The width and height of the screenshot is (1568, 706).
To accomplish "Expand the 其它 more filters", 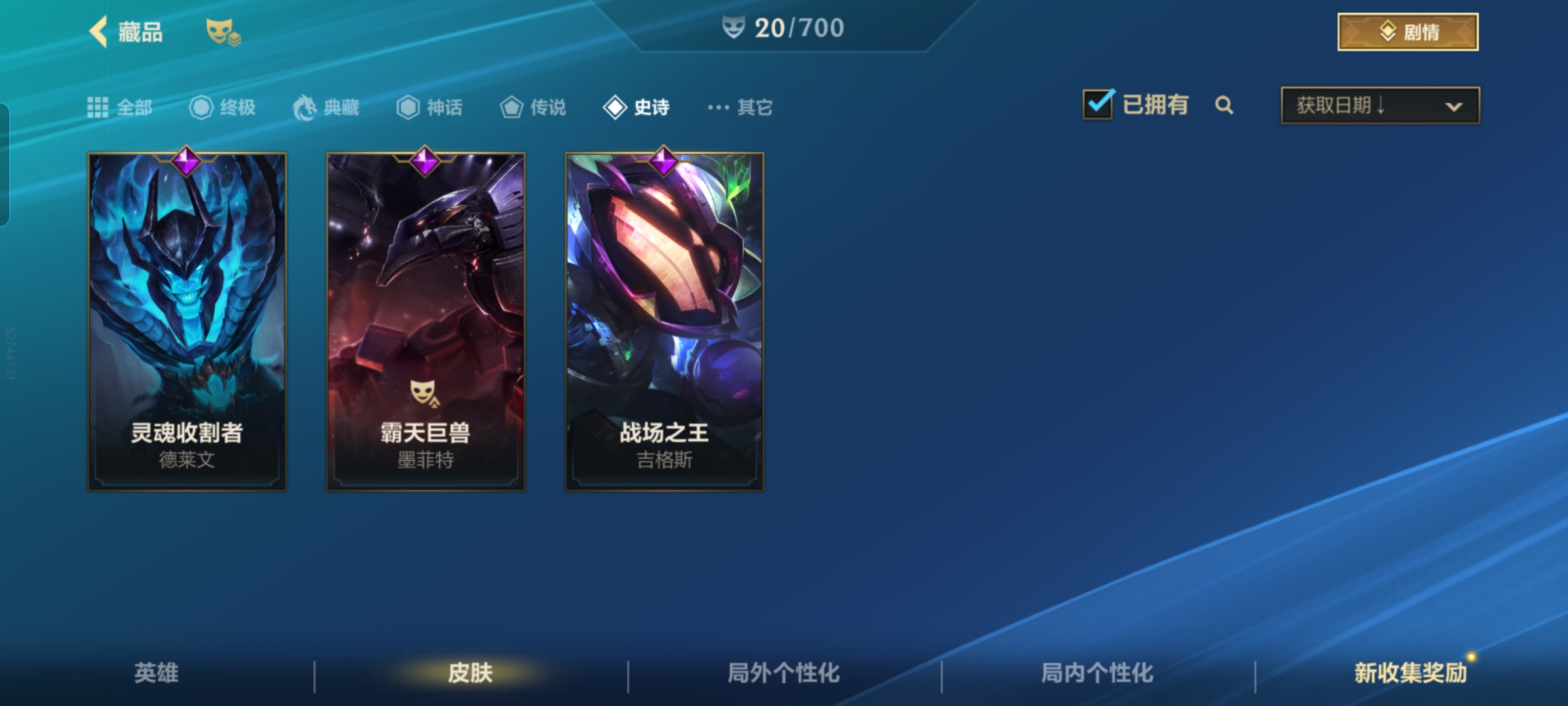I will click(x=740, y=107).
